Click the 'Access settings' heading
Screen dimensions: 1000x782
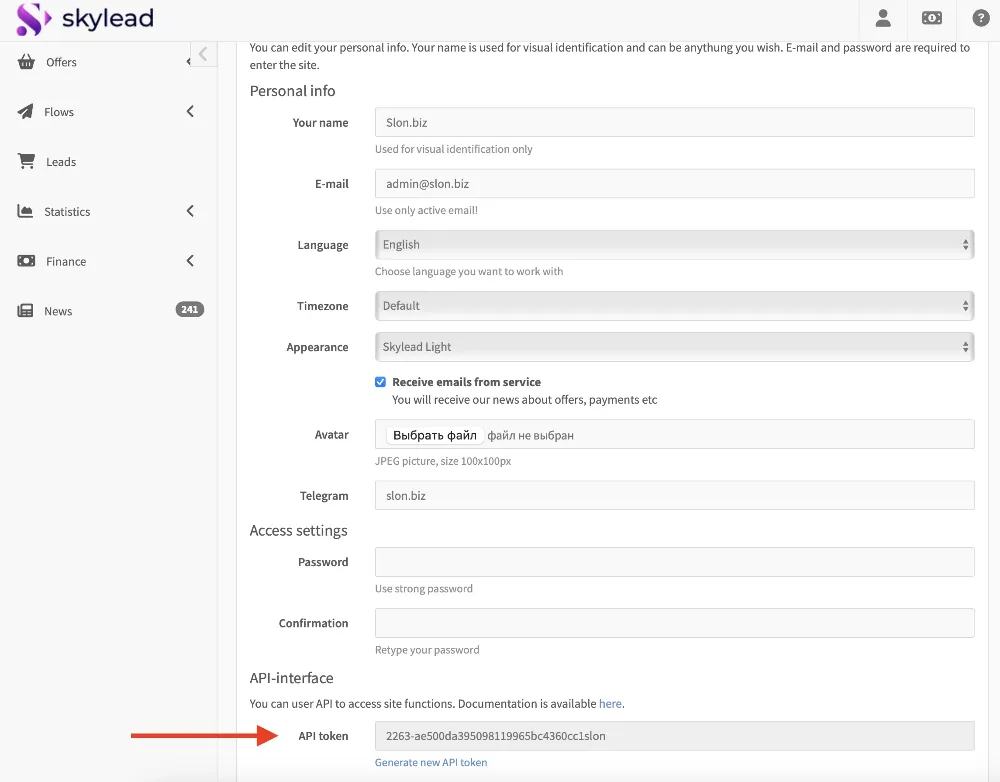(298, 531)
